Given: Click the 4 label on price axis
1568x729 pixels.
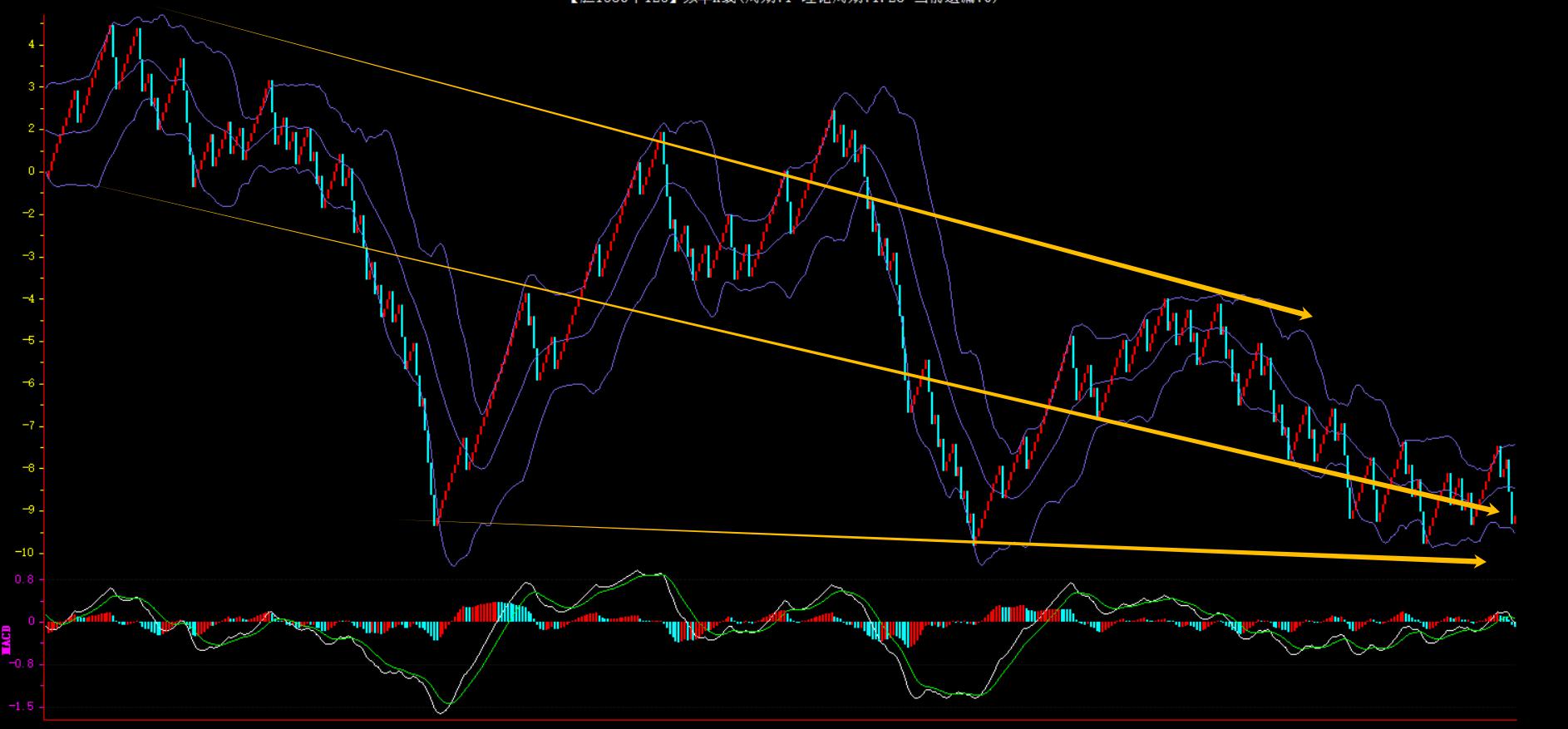Looking at the screenshot, I should point(32,45).
